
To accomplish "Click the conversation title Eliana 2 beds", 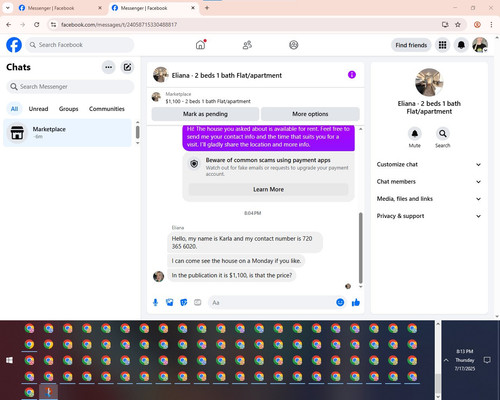I will point(227,75).
